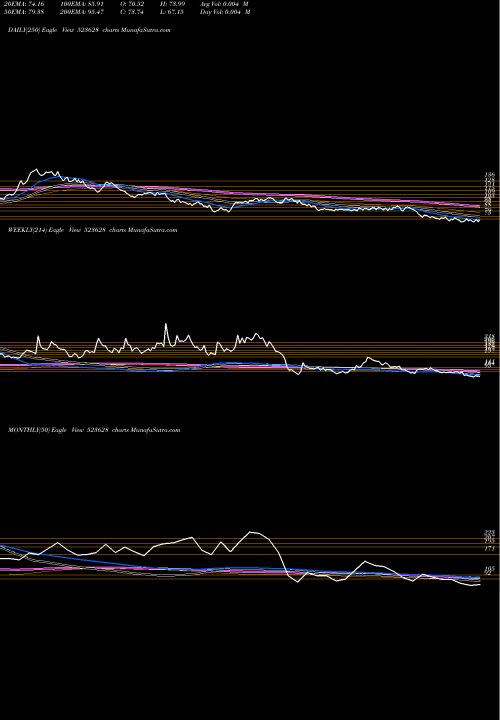Click the 50EMA value in the header
500x720 pixels.
[x=22, y=12]
